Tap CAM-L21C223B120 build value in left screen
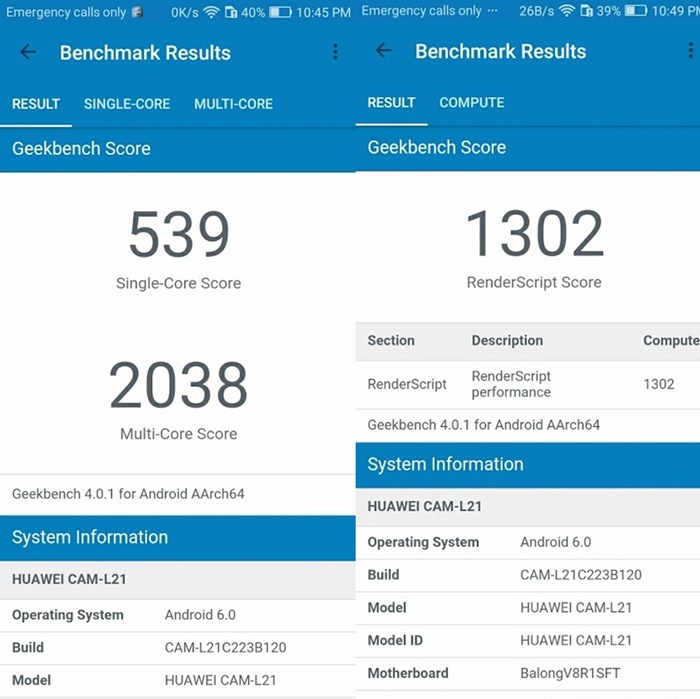 [225, 647]
